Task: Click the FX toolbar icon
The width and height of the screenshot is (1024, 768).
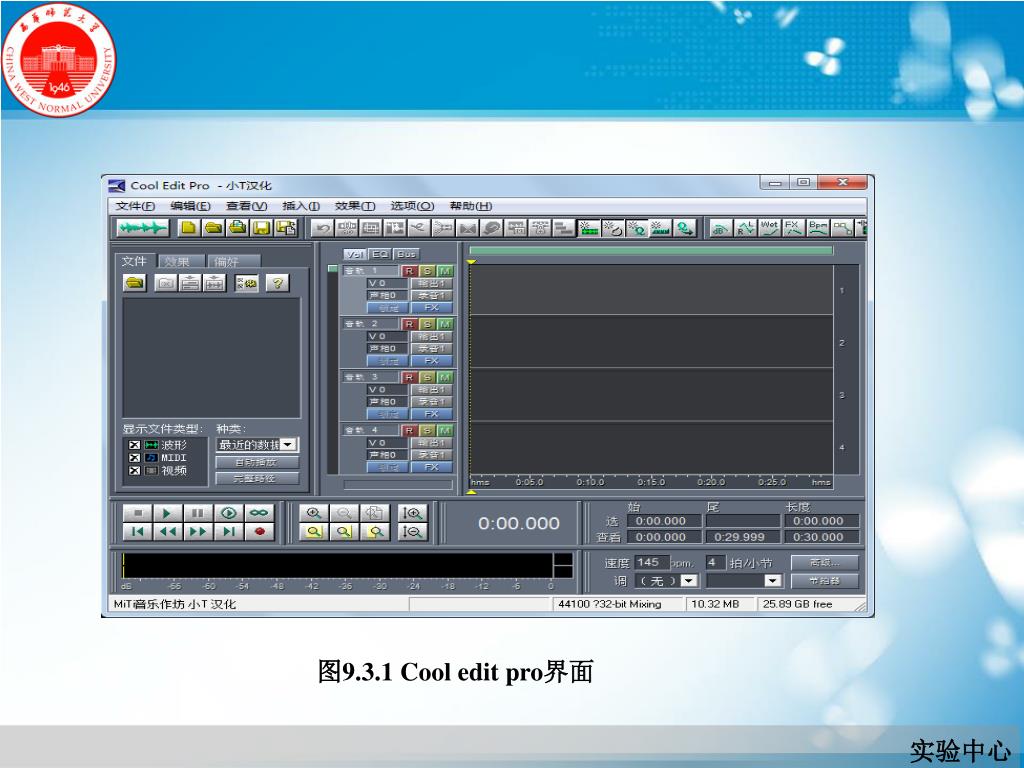Action: click(793, 228)
